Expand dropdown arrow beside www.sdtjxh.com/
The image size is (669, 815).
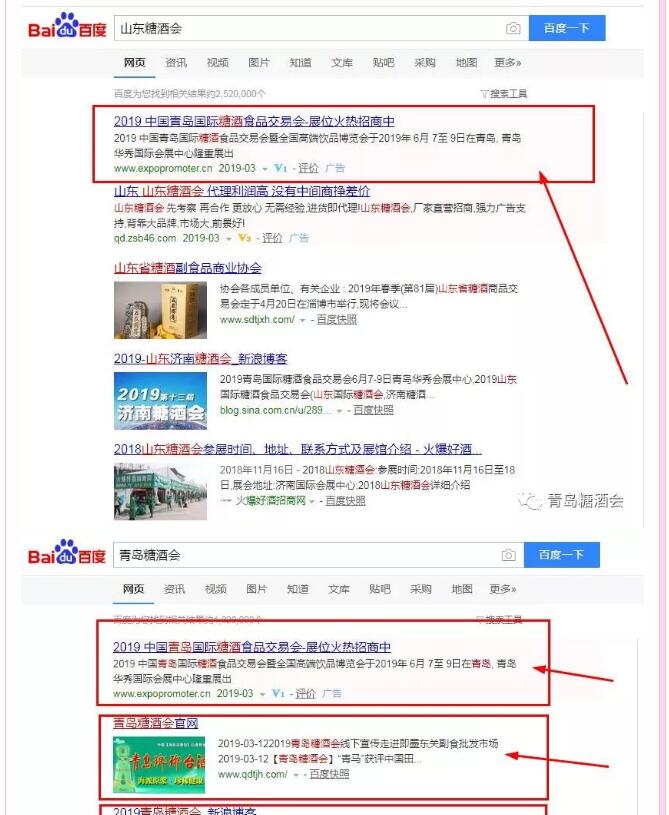302,320
